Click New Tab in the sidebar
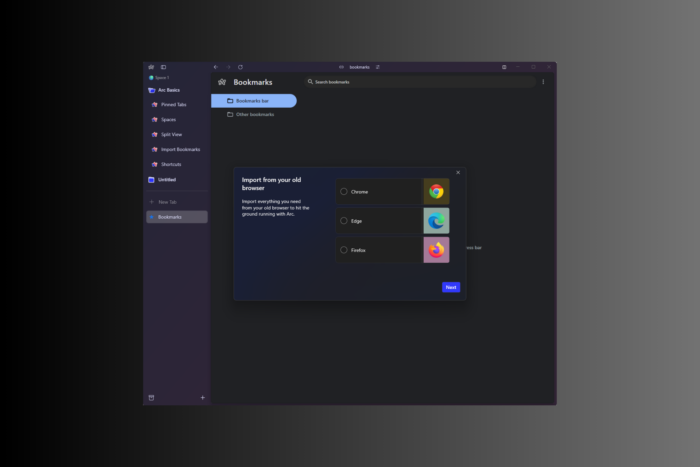700x467 pixels. pos(177,202)
